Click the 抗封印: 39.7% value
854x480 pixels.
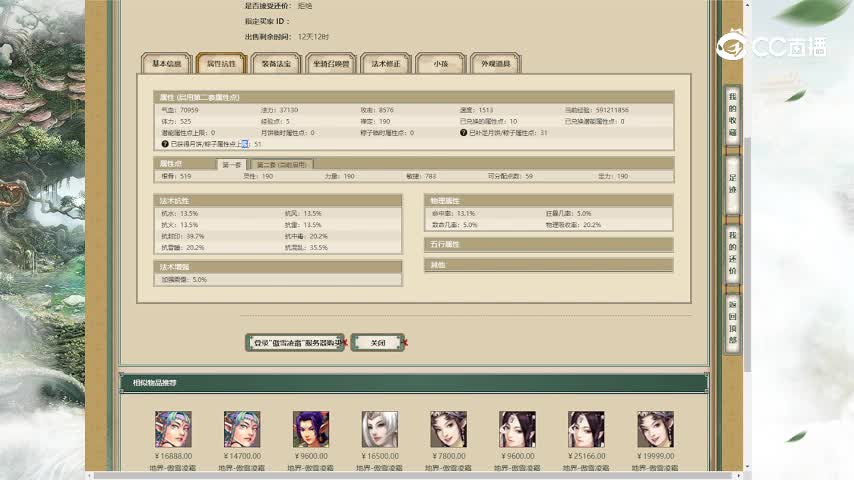click(182, 236)
